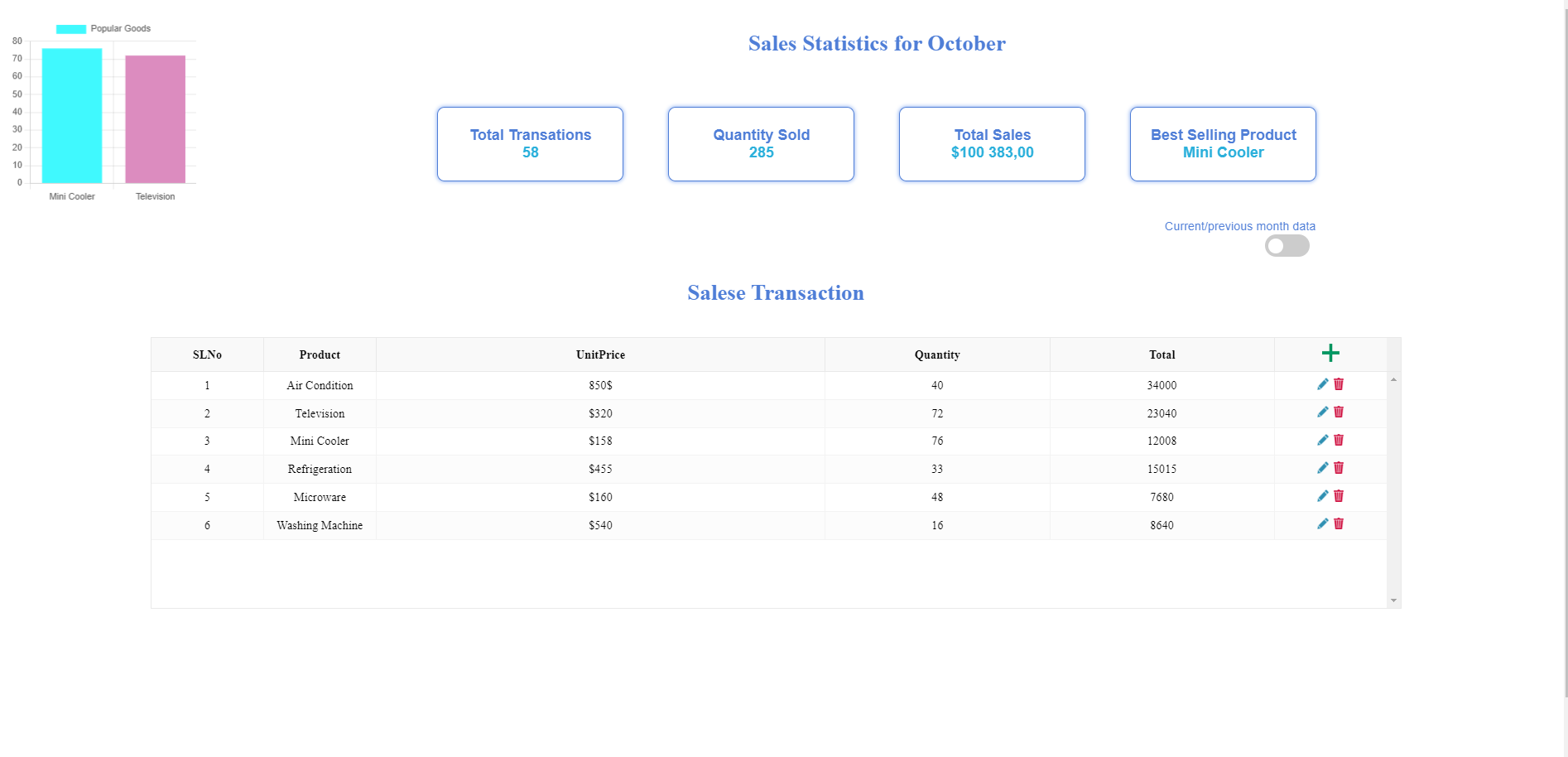The width and height of the screenshot is (1568, 757).
Task: Click the table scrollbar down arrow
Action: 1392,598
